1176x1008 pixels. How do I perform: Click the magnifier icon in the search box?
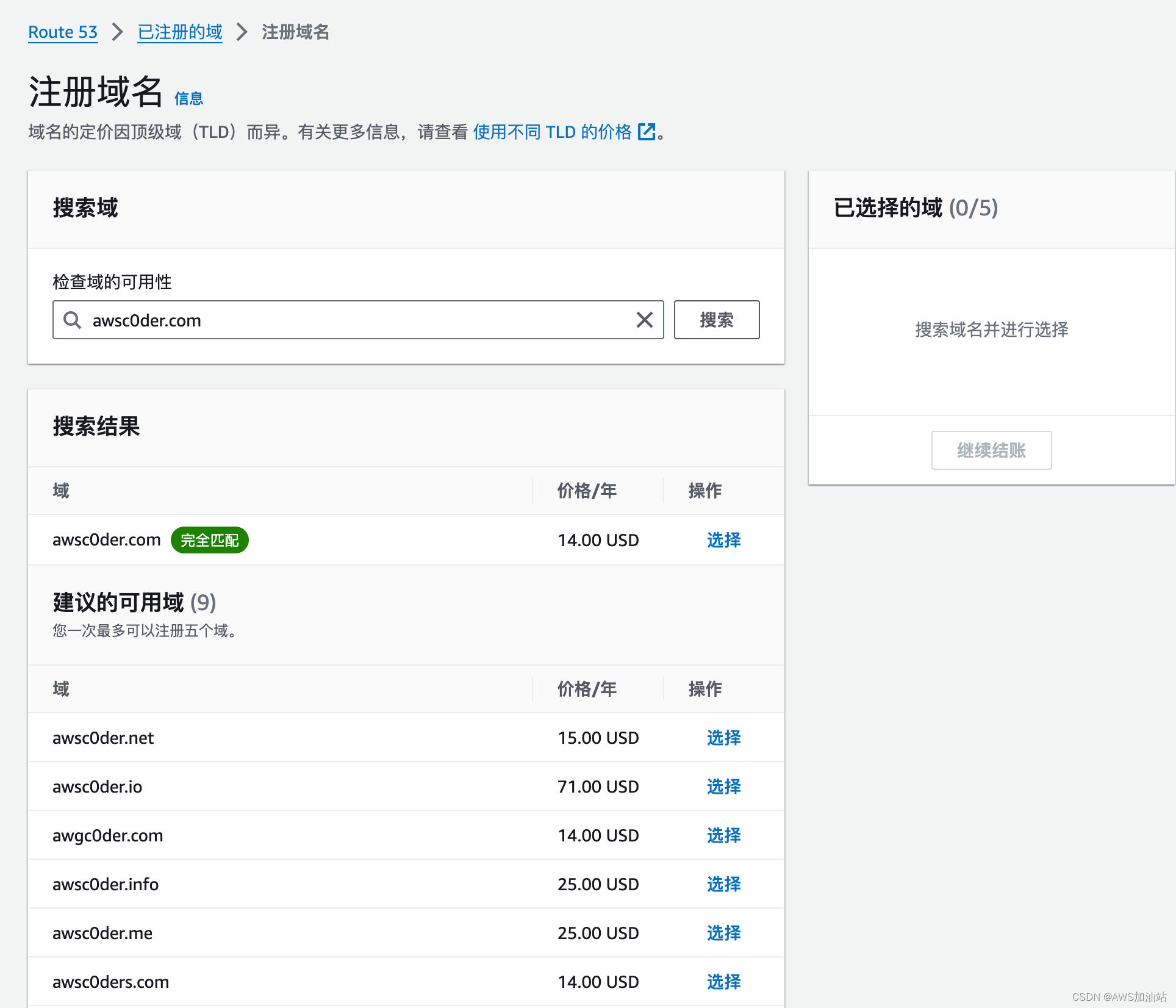[73, 320]
